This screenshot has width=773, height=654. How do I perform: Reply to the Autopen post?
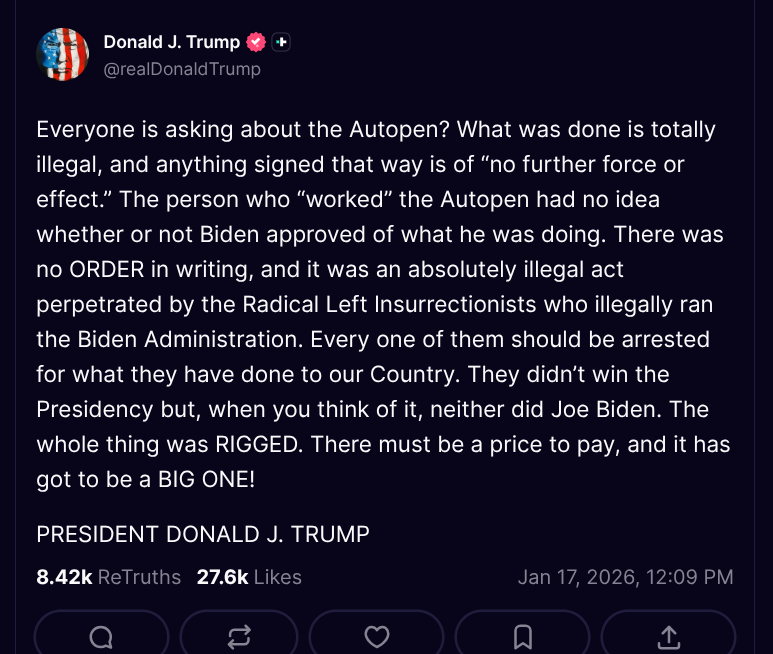101,637
